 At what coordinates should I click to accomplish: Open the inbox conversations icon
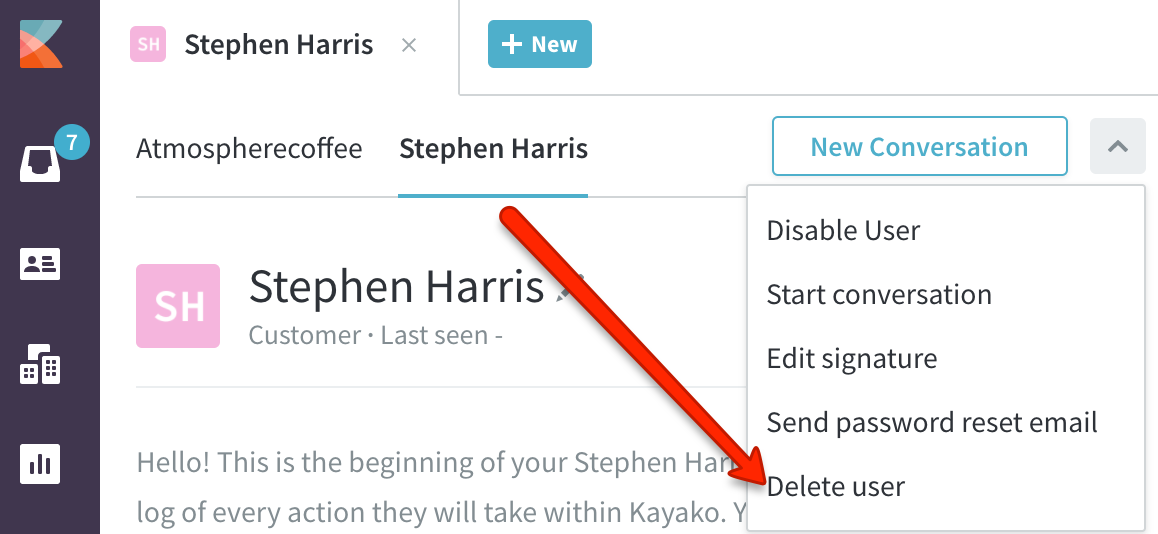point(40,164)
